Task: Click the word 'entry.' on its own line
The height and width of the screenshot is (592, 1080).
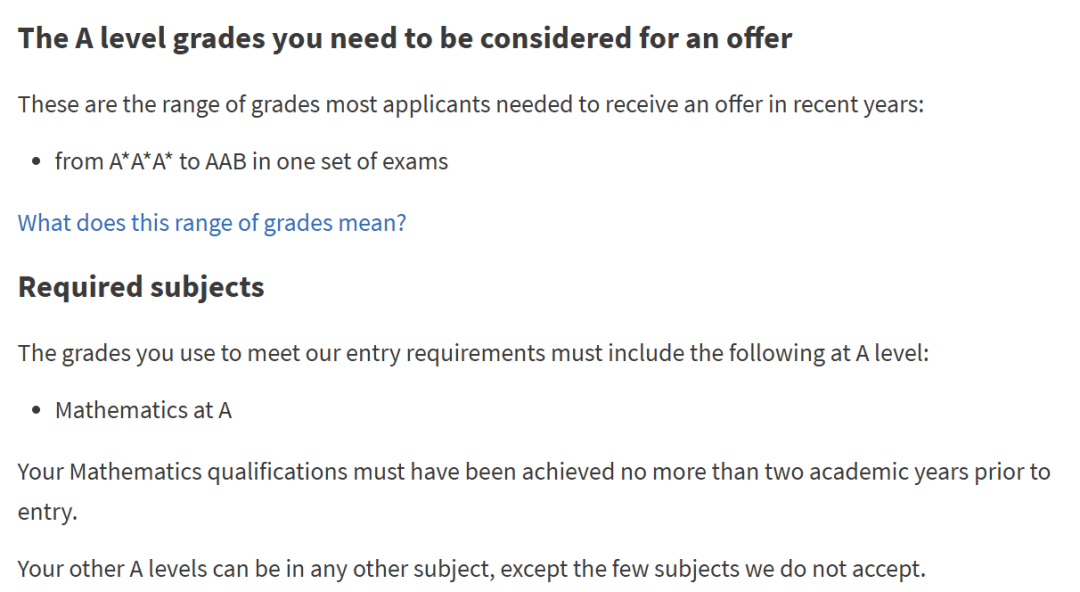Action: click(47, 512)
